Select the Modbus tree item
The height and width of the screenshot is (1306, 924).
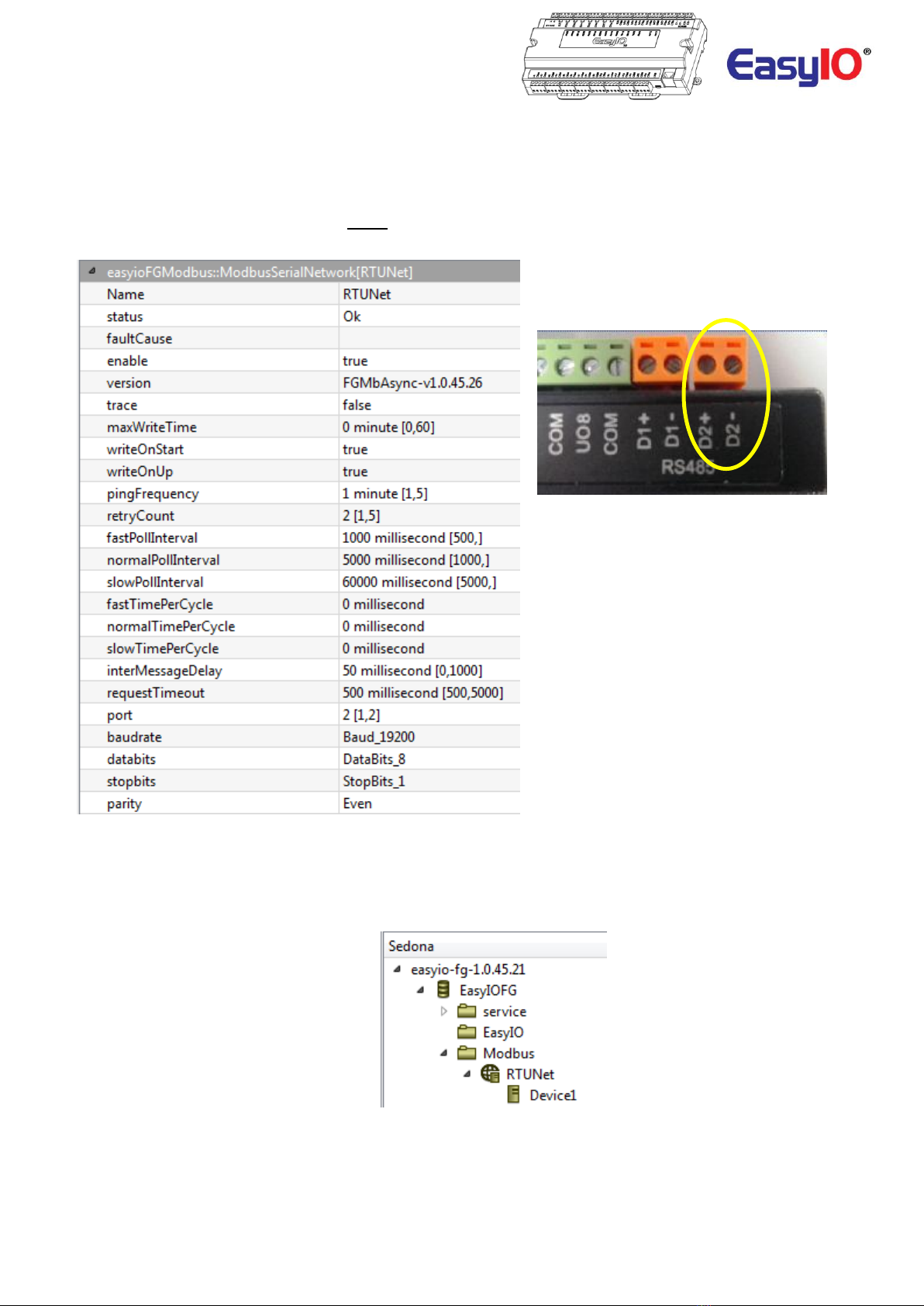[x=509, y=1053]
